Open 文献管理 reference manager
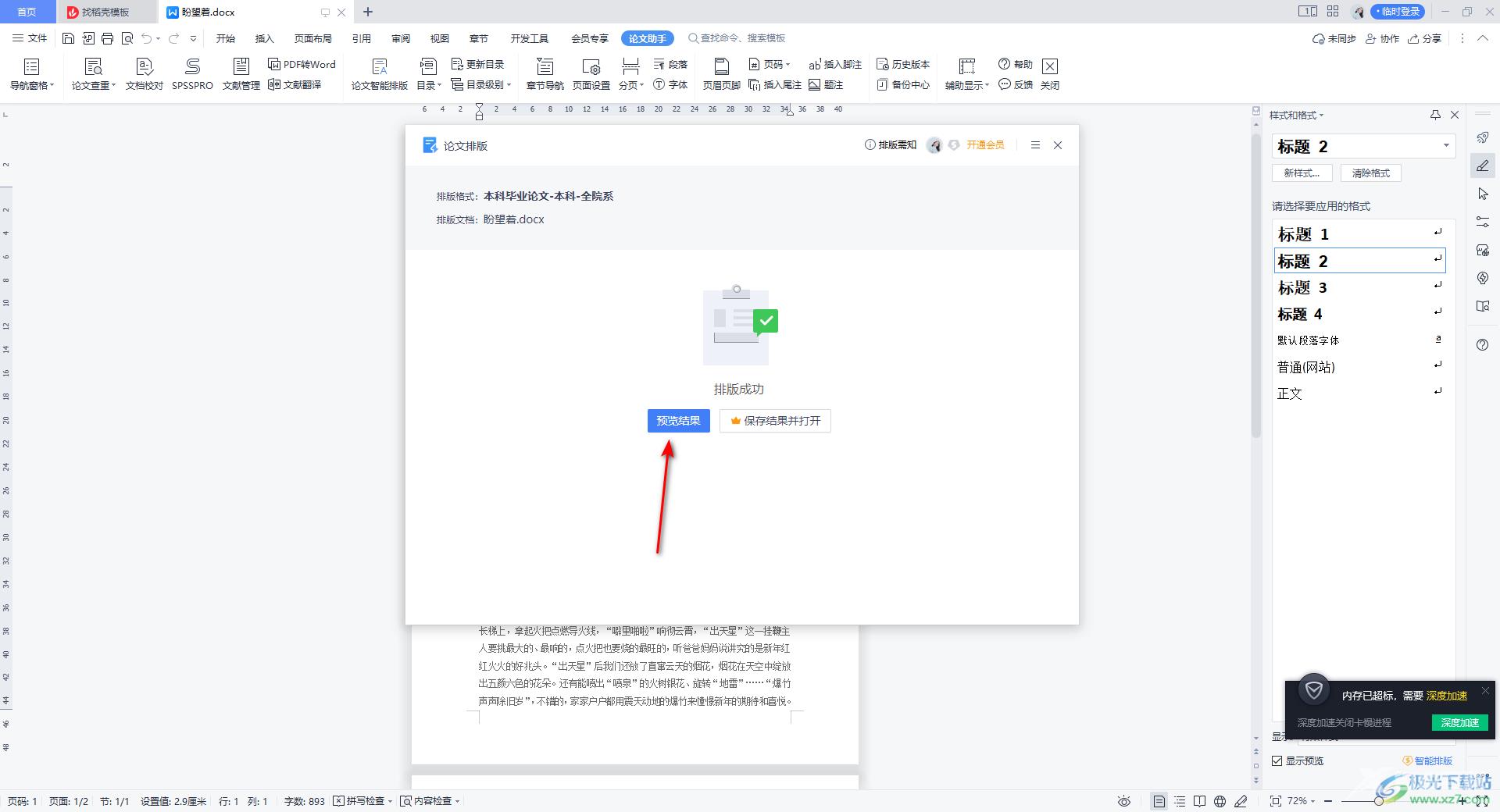This screenshot has height=812, width=1500. click(x=241, y=74)
